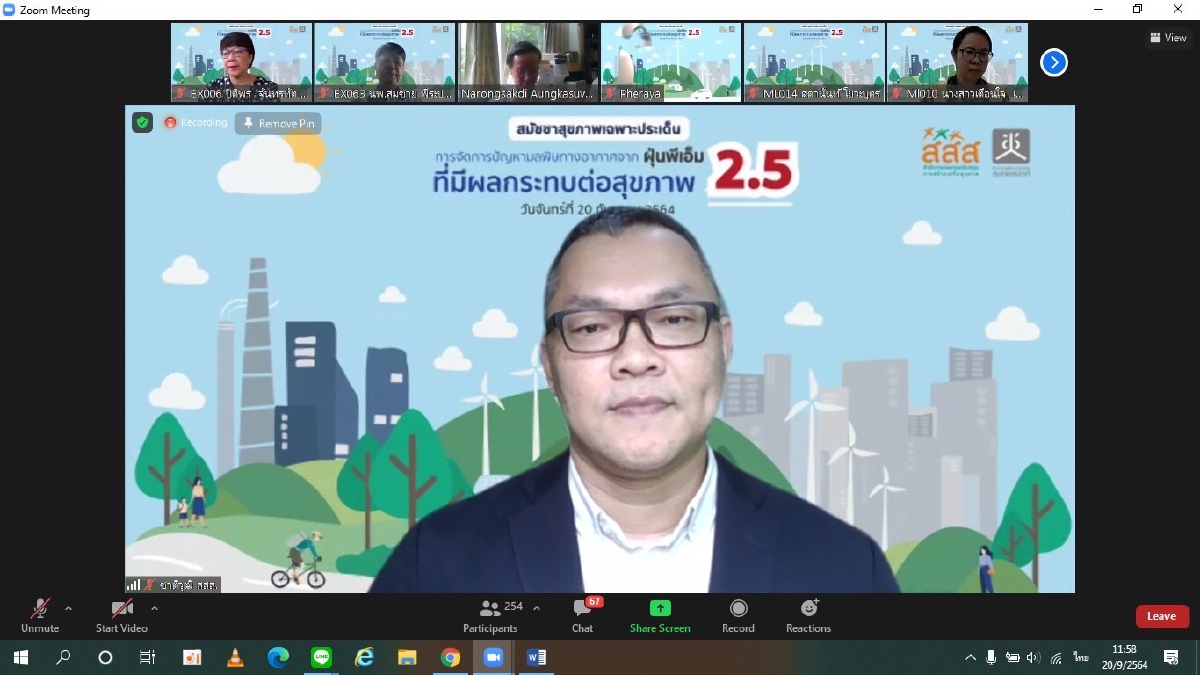Open Google Chrome from taskbar
1200x675 pixels.
pos(450,657)
